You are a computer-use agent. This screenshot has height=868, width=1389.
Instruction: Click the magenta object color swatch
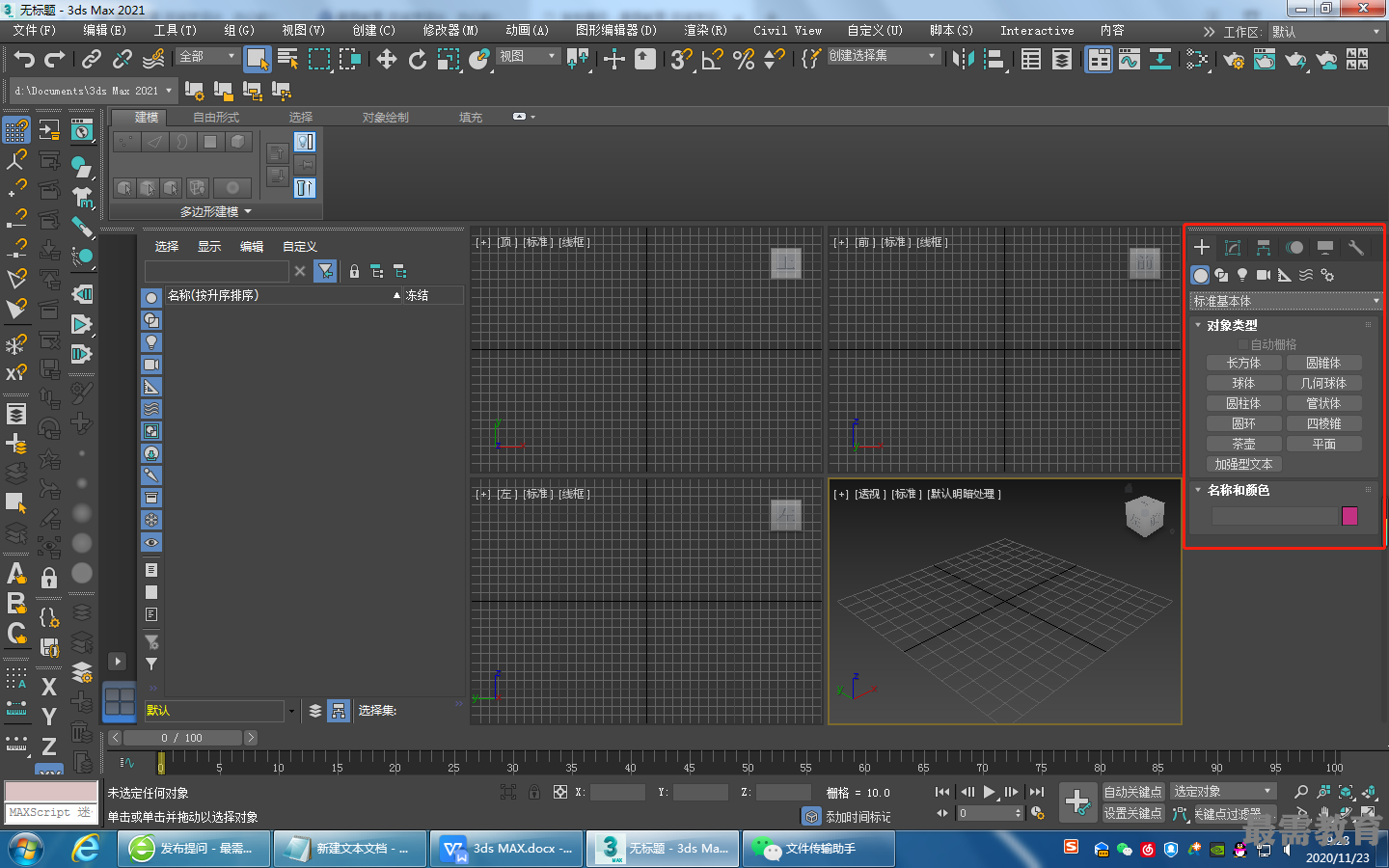pos(1349,516)
